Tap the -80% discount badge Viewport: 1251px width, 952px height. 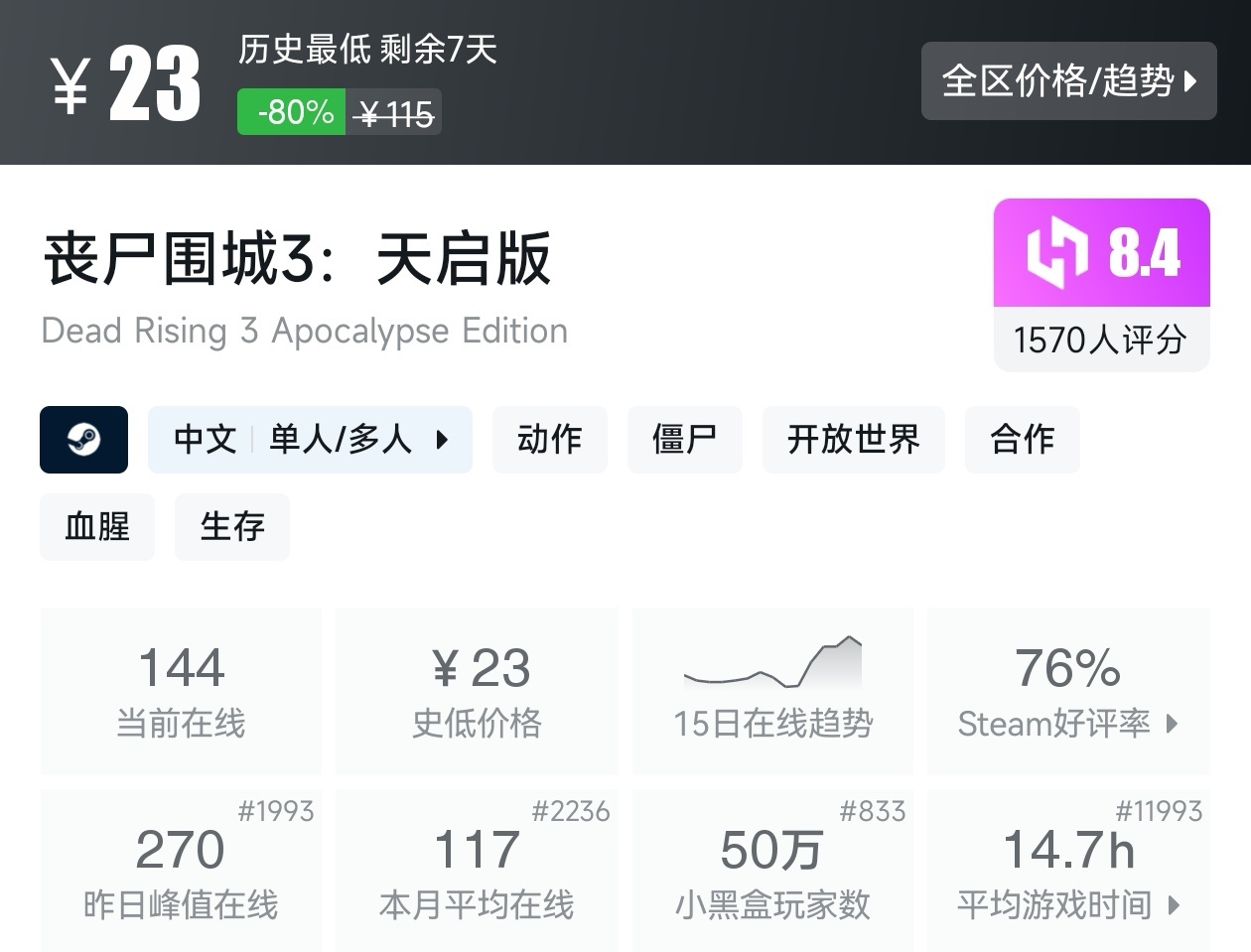click(x=292, y=112)
